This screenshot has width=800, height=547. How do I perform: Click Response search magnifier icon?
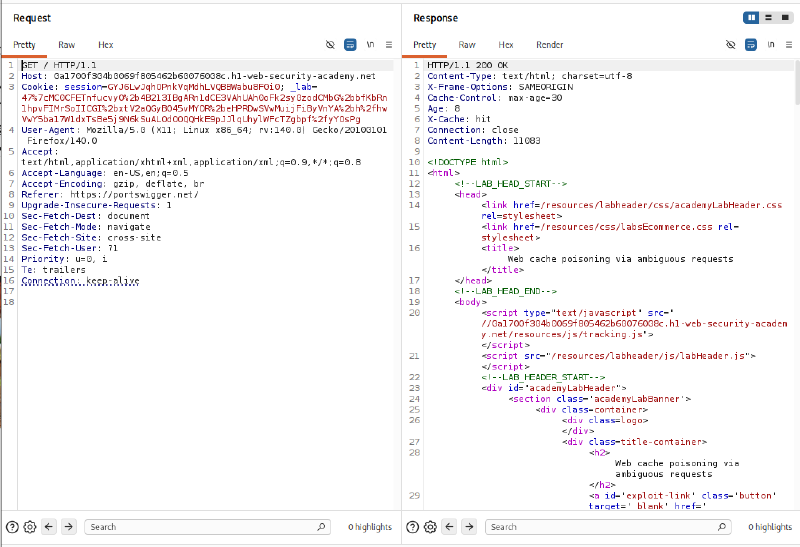[721, 527]
